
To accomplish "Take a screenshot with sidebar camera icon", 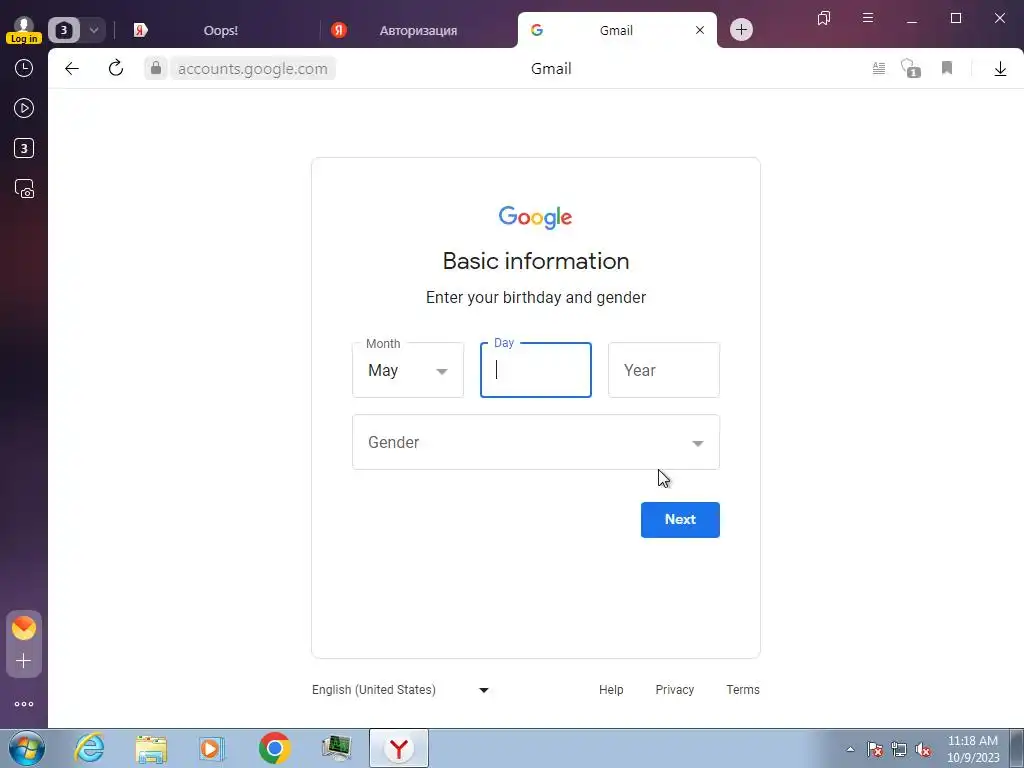I will (24, 189).
